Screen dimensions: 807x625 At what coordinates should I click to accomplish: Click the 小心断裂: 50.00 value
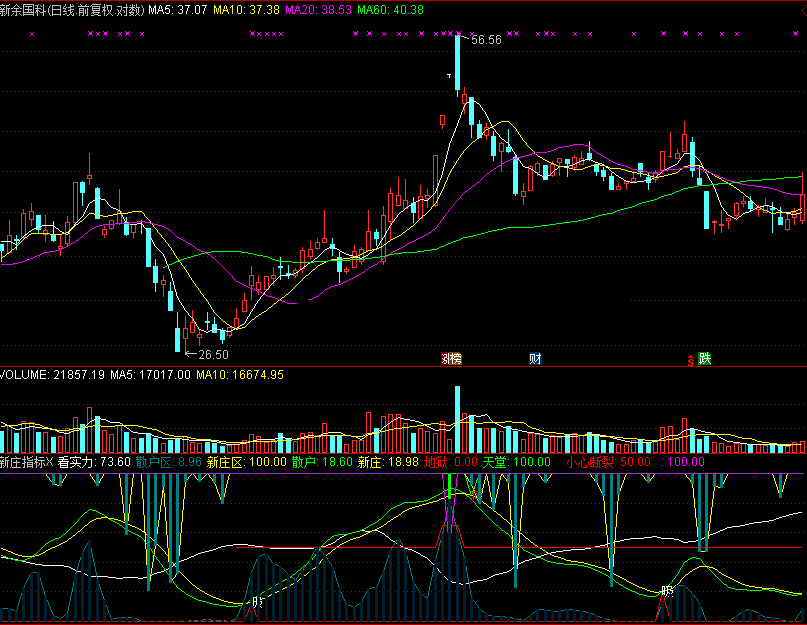(608, 462)
